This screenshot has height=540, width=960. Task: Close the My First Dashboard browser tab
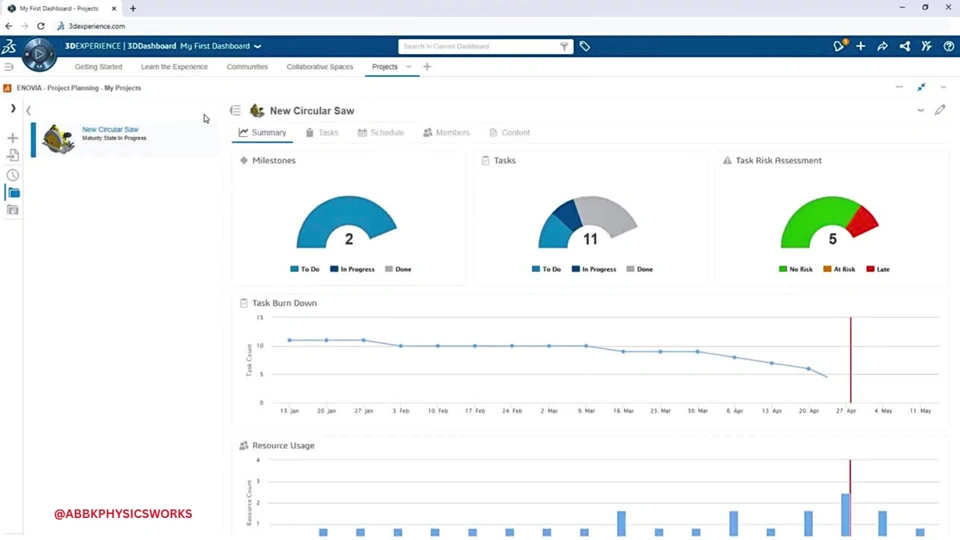coord(114,9)
